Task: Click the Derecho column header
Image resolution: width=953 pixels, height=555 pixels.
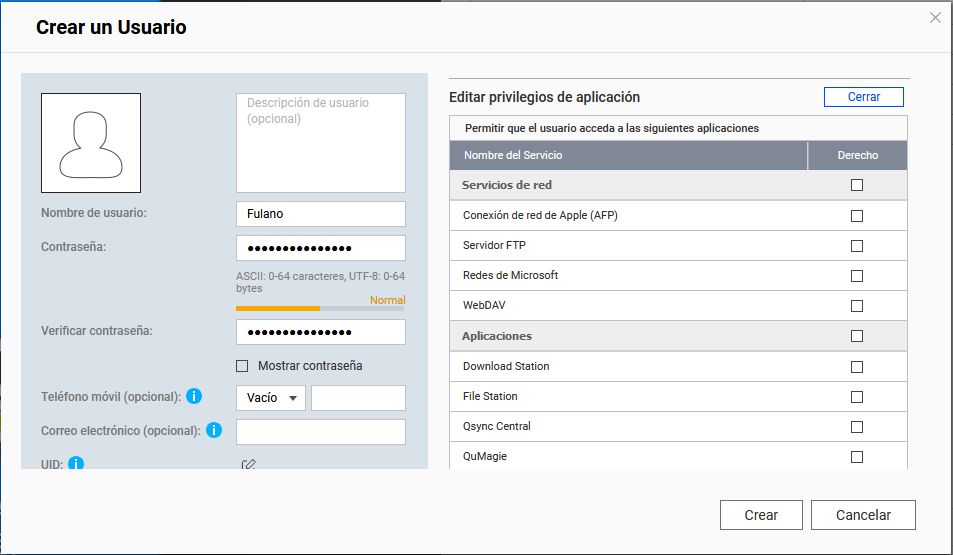Action: click(857, 156)
